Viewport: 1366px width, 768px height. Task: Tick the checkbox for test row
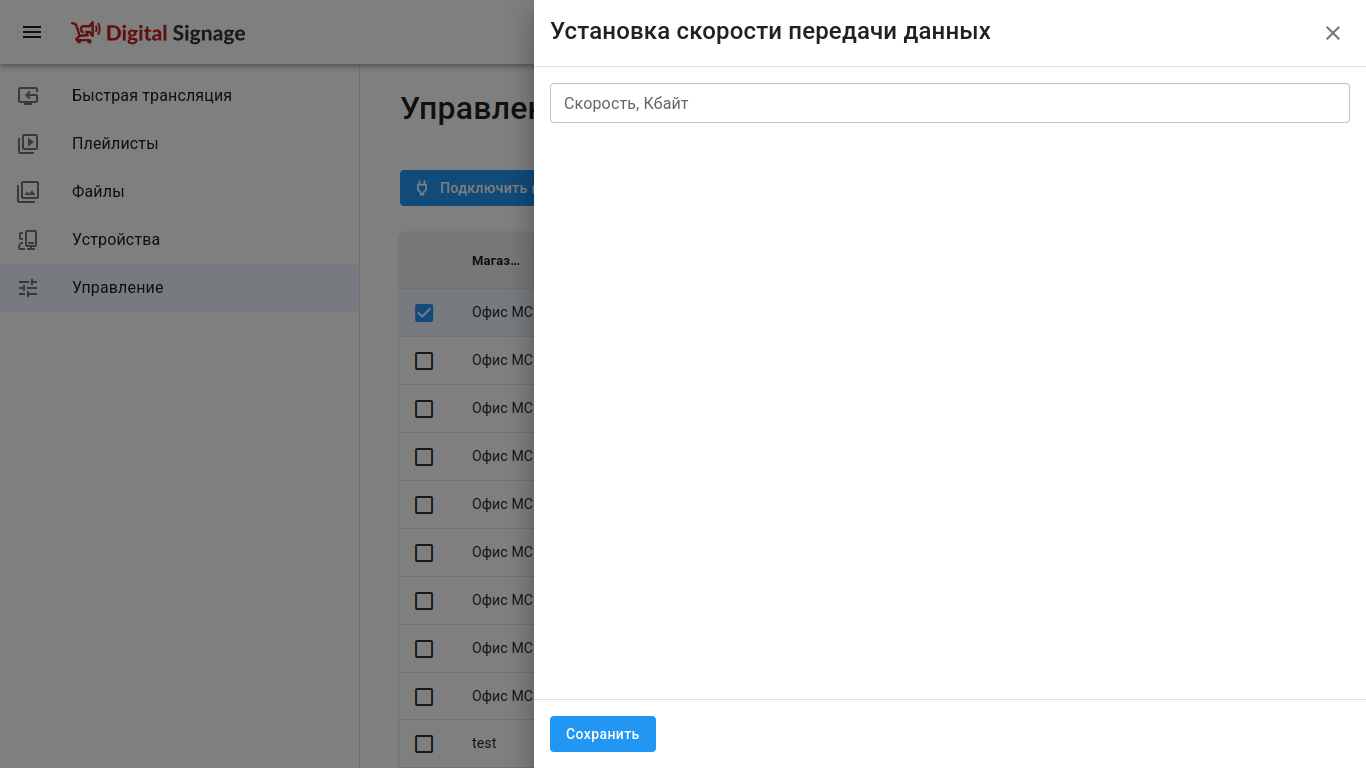(x=424, y=744)
